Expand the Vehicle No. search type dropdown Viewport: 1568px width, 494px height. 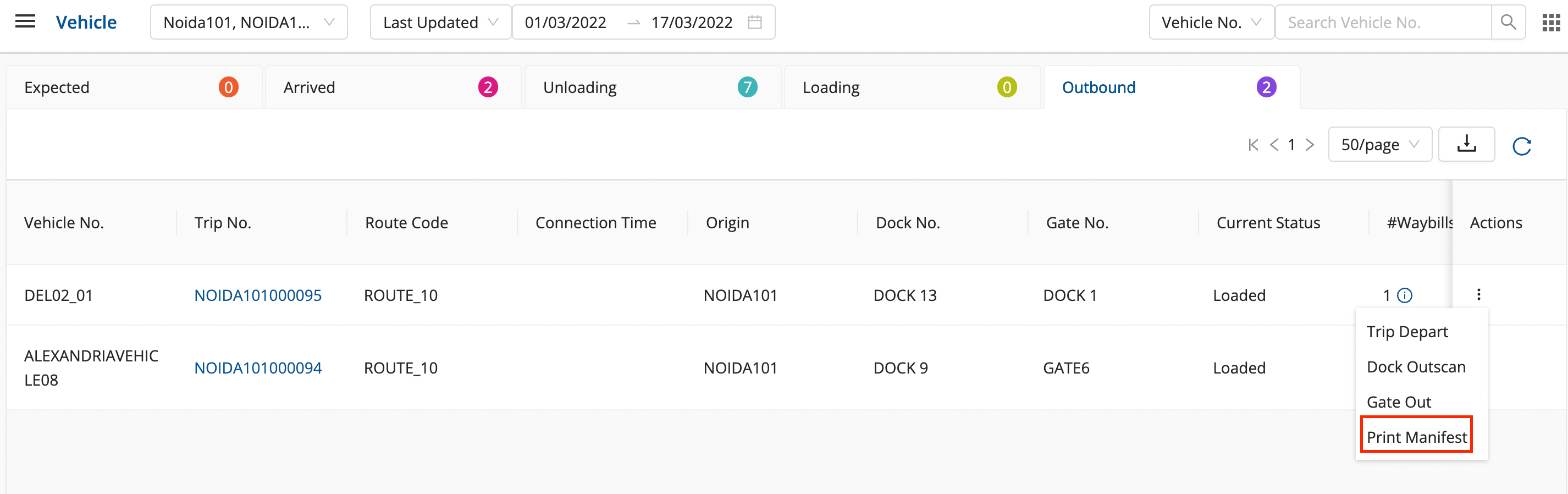point(1210,23)
